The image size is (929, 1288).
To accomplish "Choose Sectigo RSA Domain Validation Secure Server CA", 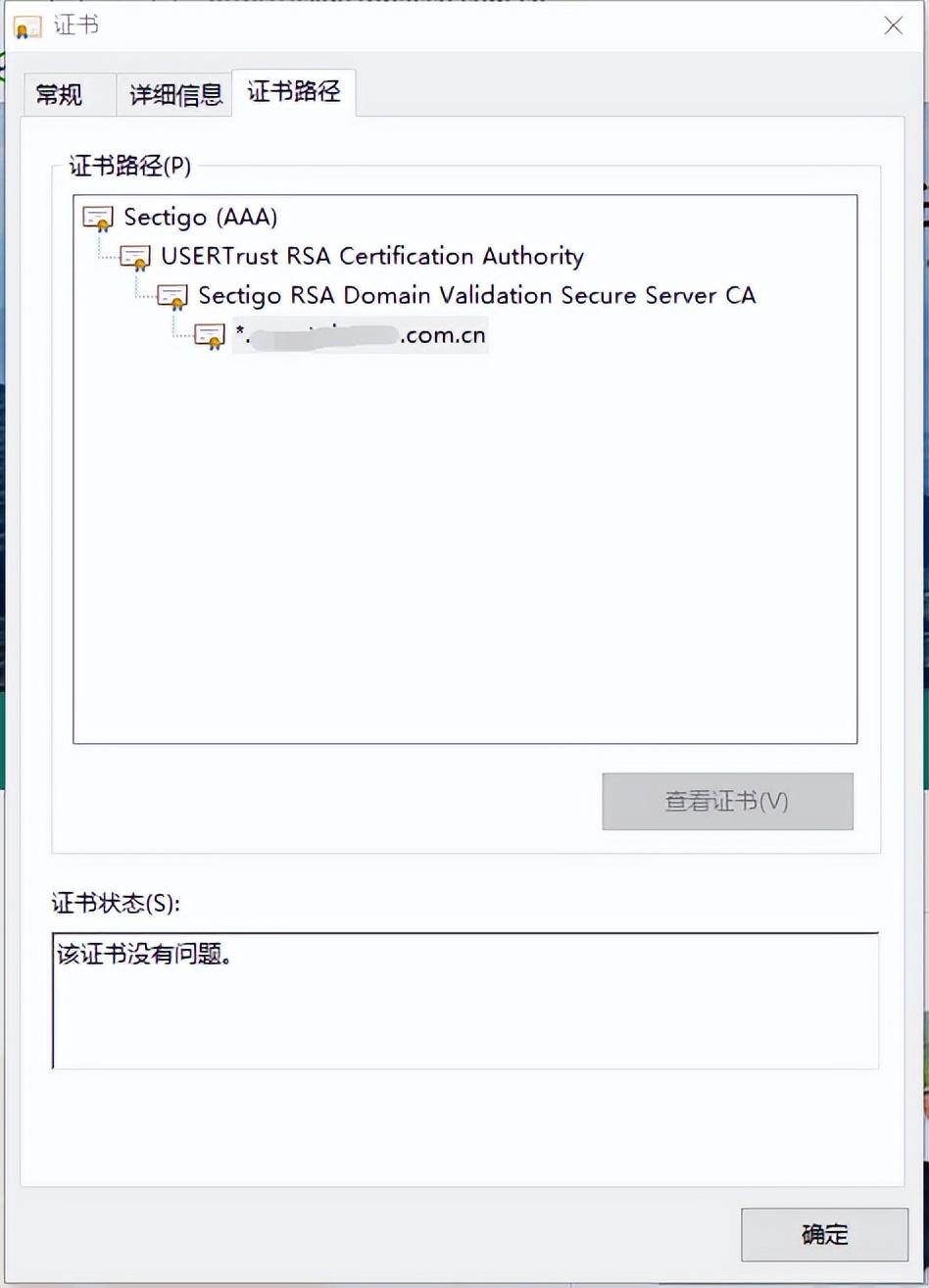I will [477, 295].
